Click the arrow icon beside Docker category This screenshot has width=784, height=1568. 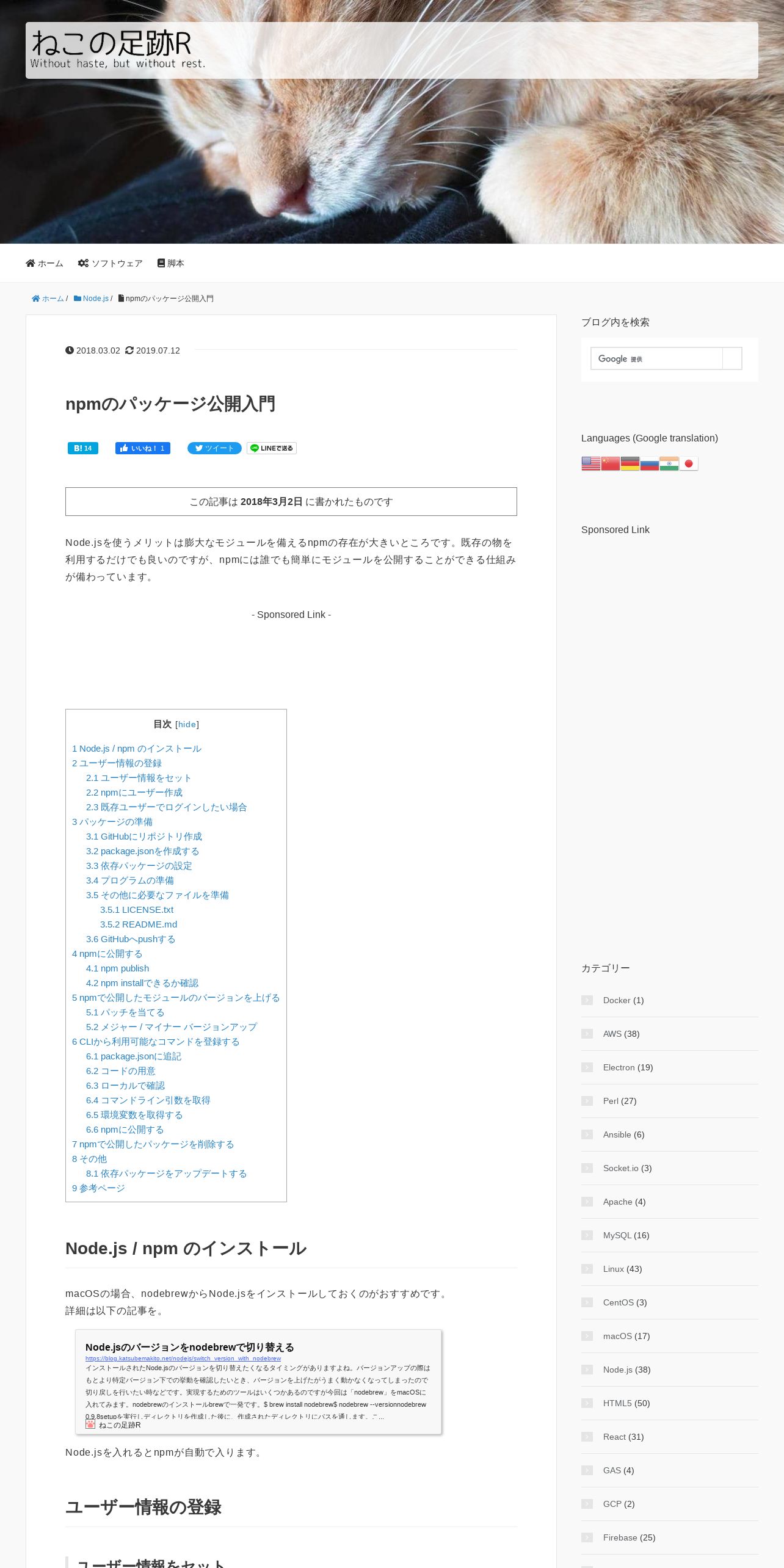pos(587,1000)
